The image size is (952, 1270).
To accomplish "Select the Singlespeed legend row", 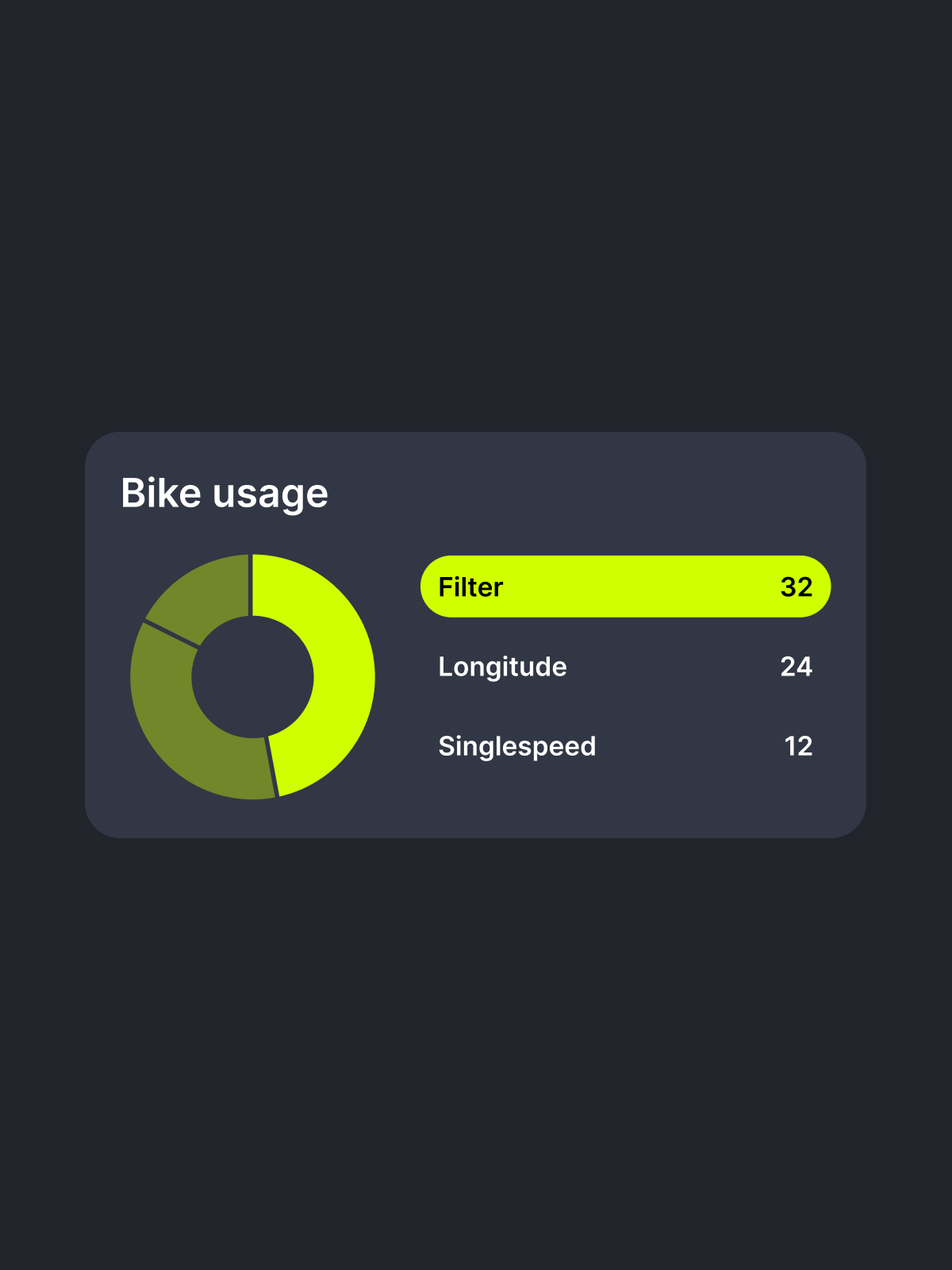I will point(625,745).
